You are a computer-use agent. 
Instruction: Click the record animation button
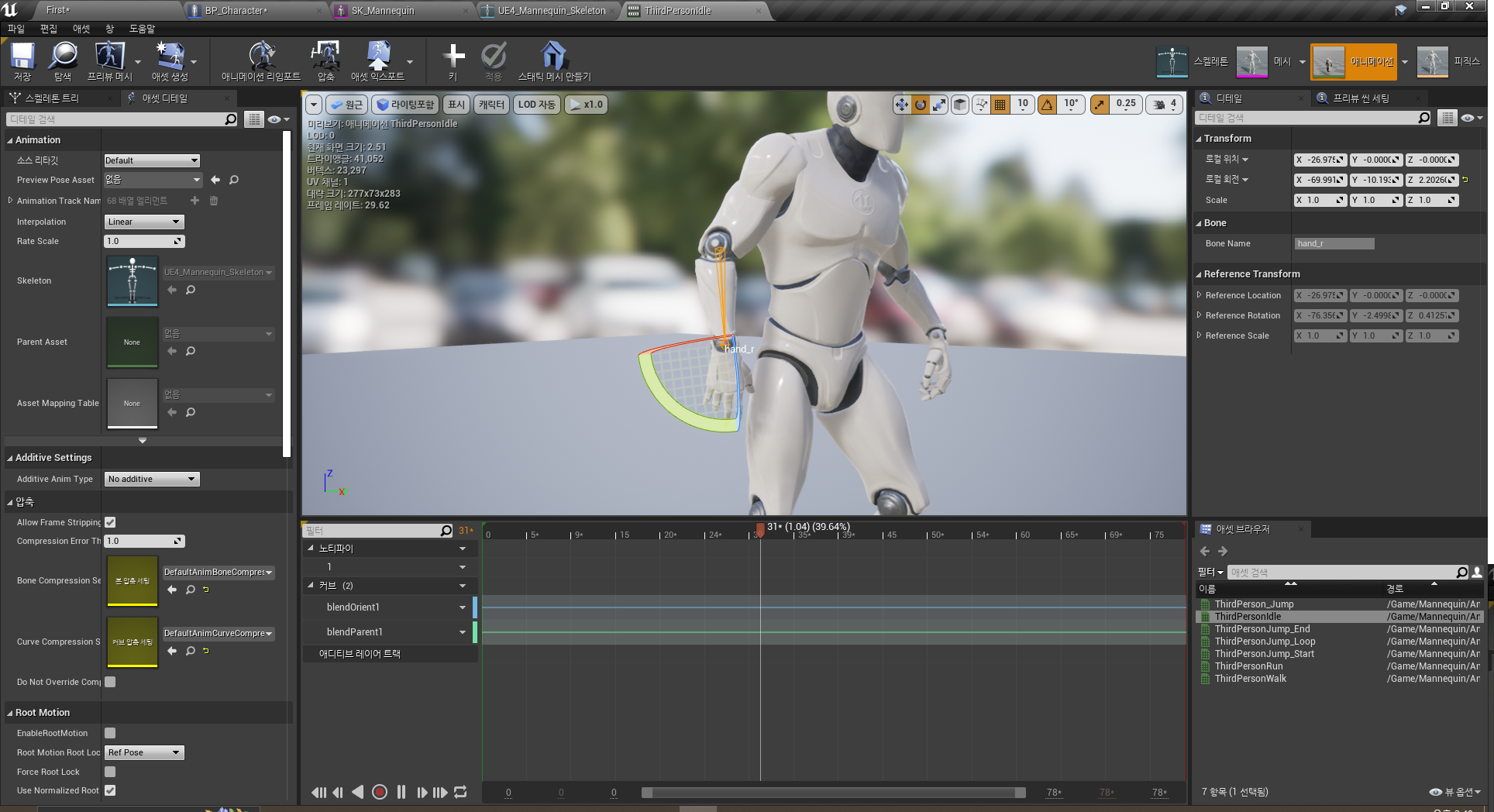pos(380,792)
